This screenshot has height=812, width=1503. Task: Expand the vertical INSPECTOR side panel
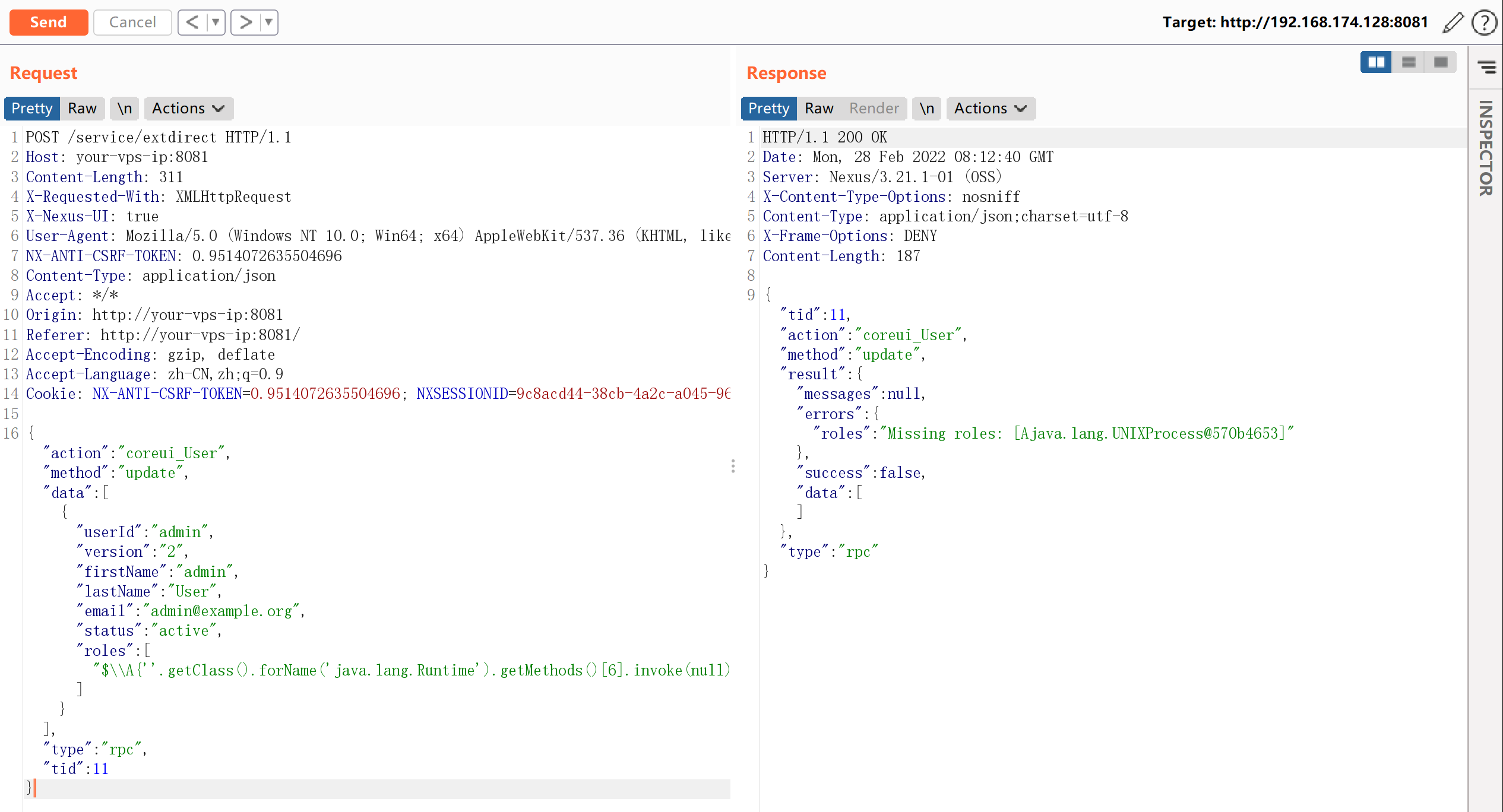(x=1486, y=148)
